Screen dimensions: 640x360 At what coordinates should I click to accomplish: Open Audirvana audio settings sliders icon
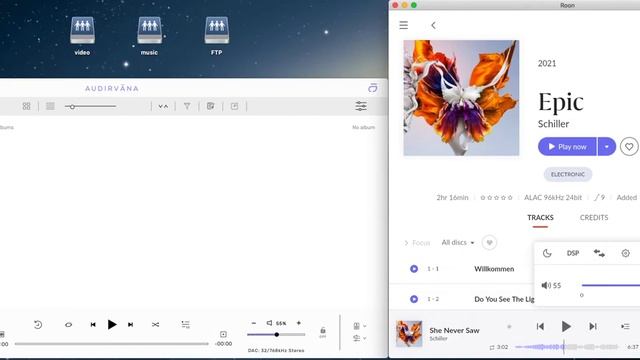(361, 106)
